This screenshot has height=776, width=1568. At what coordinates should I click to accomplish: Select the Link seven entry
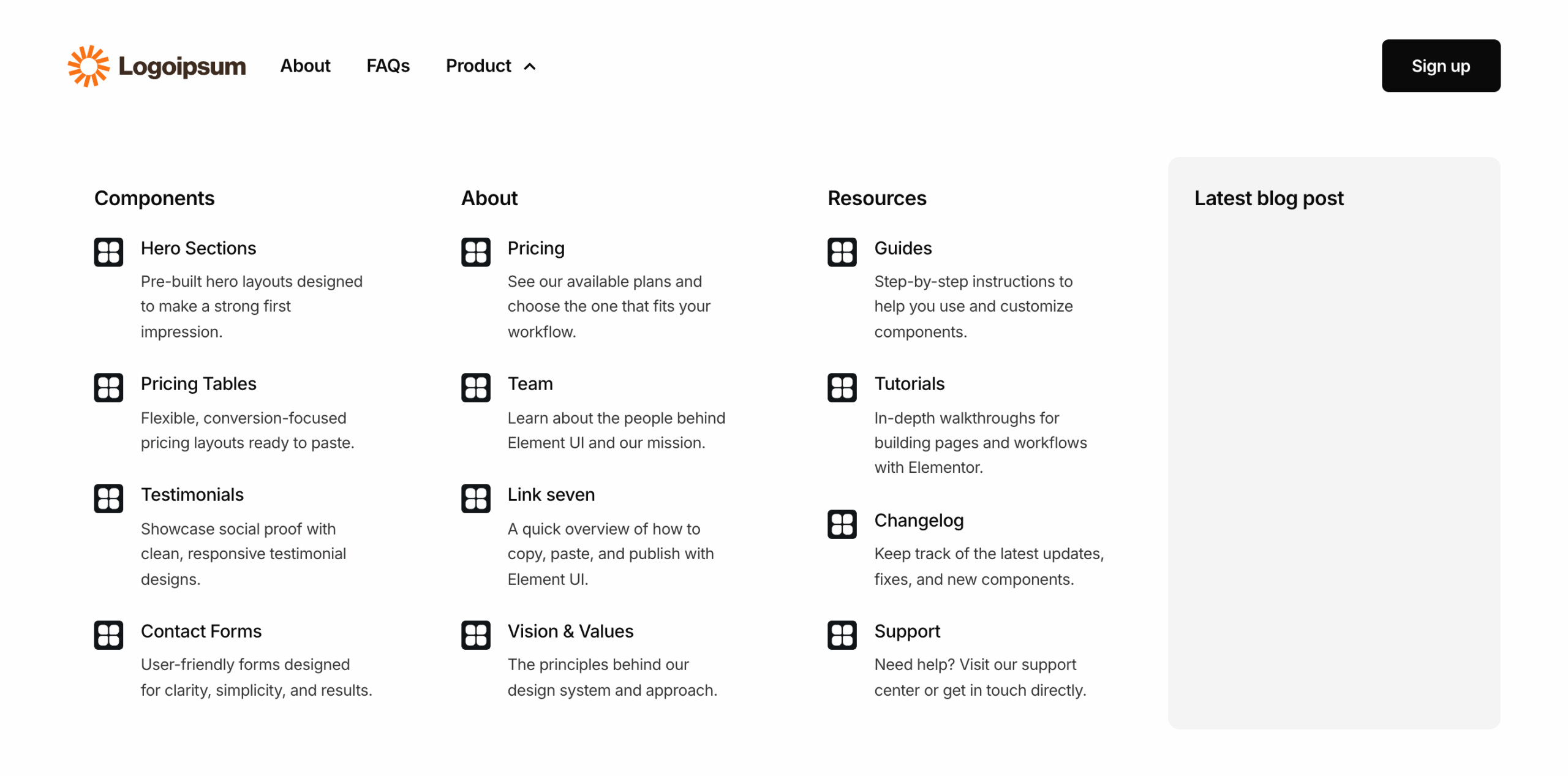[x=551, y=494]
